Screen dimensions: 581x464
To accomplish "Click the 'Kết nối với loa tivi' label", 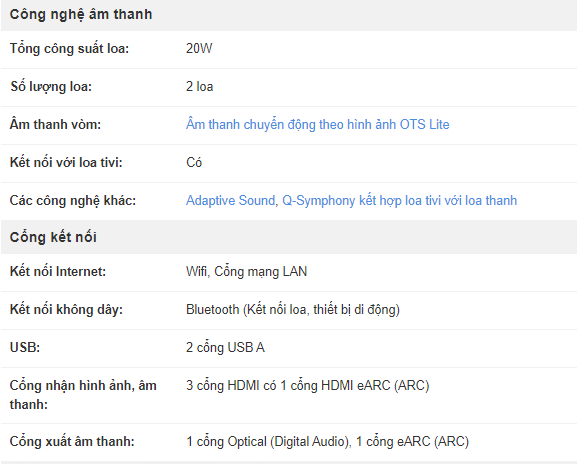I will [66, 163].
